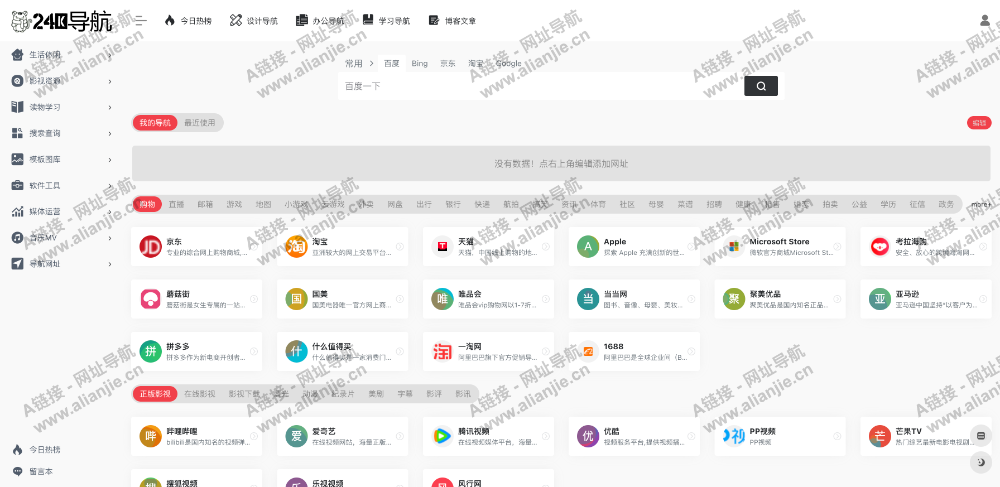
Task: Click the 一淘网 red logo icon
Action: click(x=443, y=351)
